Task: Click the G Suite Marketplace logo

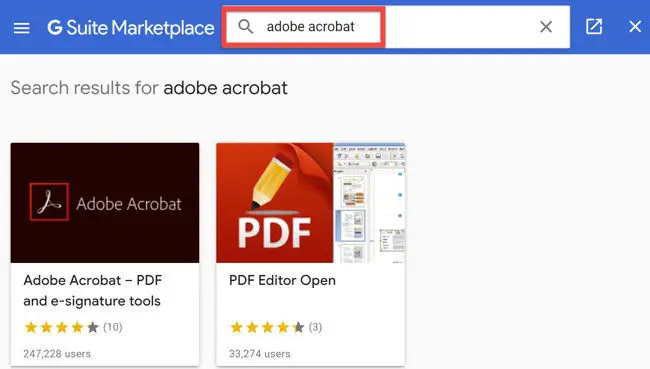Action: click(131, 28)
